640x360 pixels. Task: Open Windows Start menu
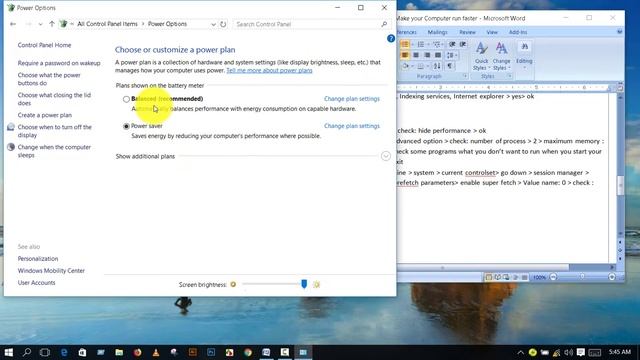tap(9, 352)
